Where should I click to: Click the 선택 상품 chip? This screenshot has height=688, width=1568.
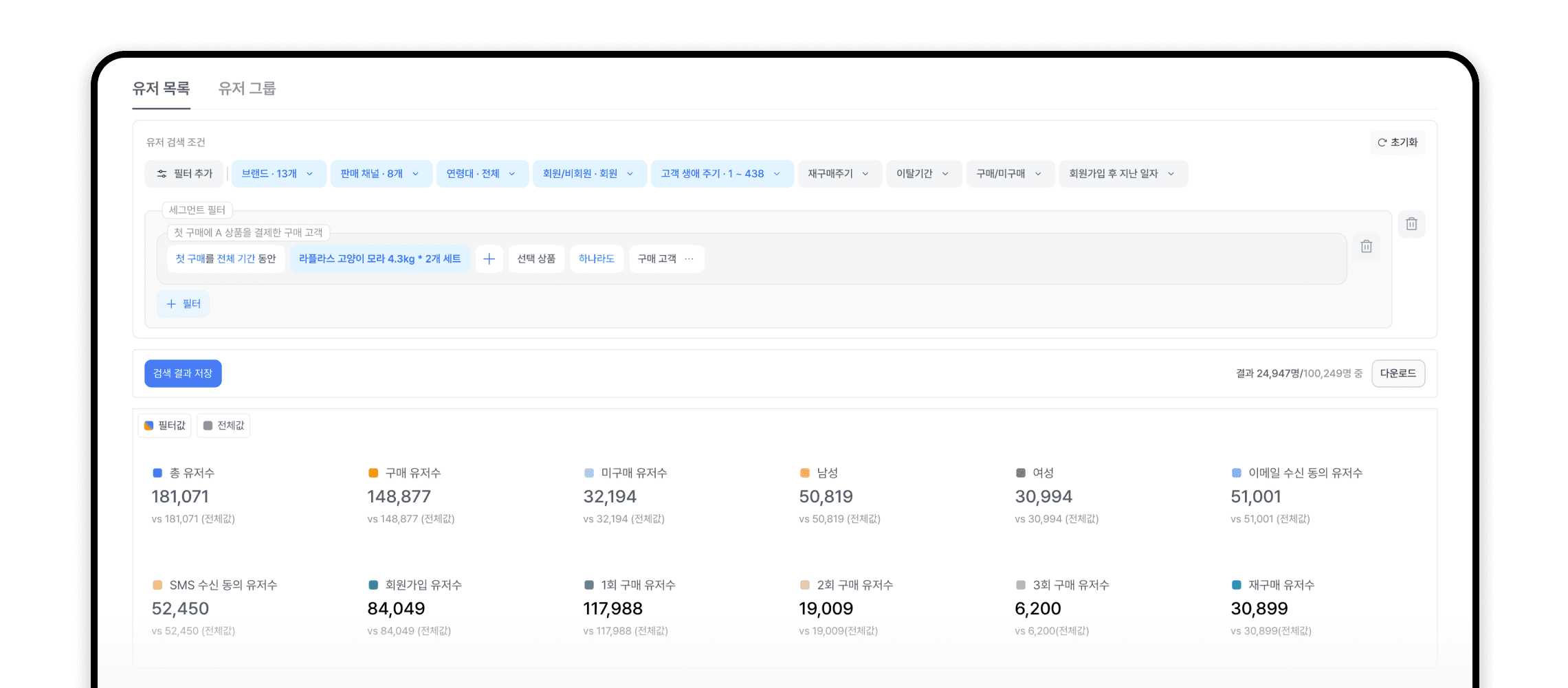[536, 259]
